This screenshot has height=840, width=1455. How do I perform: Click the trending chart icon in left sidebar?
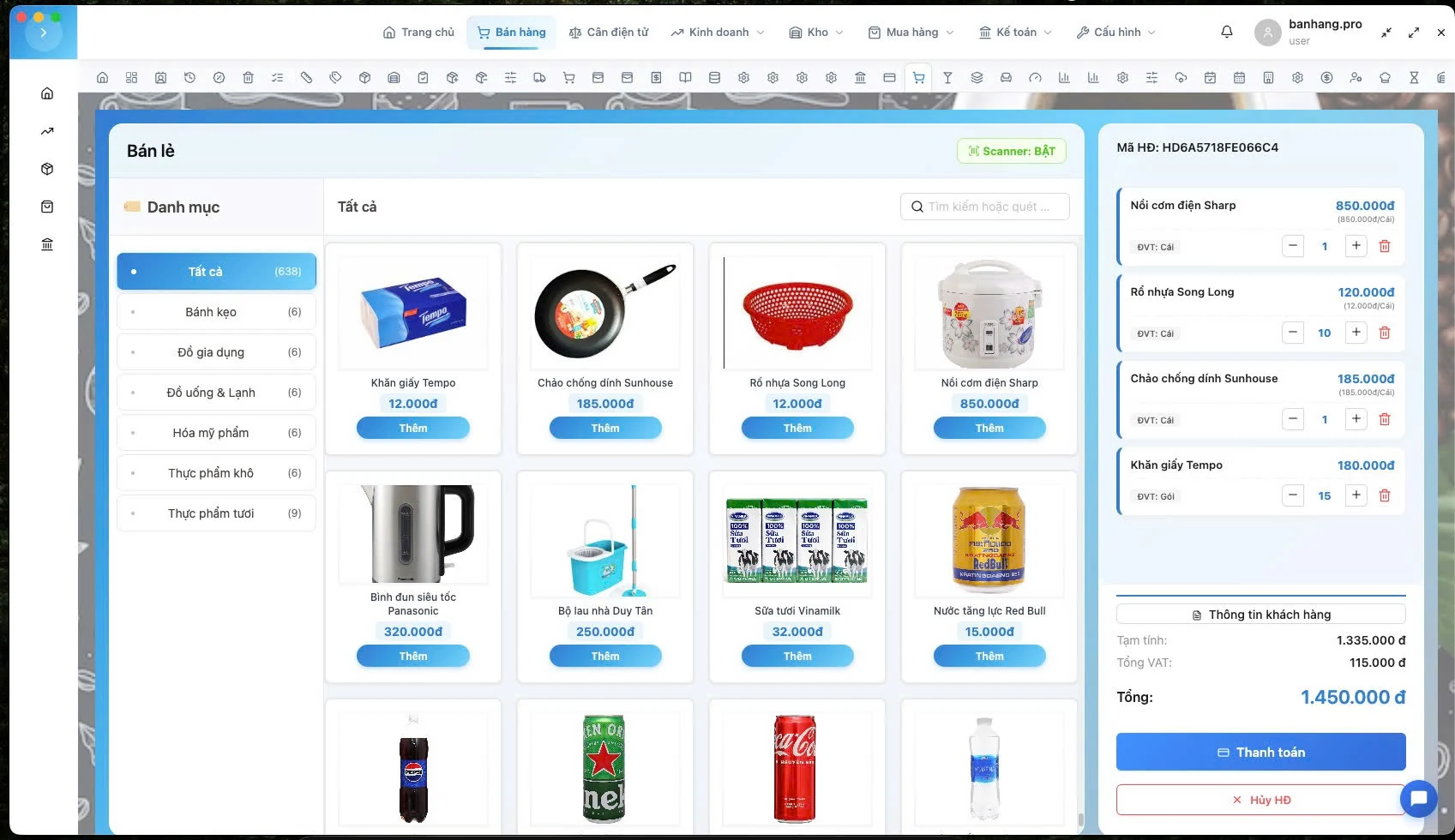tap(47, 131)
